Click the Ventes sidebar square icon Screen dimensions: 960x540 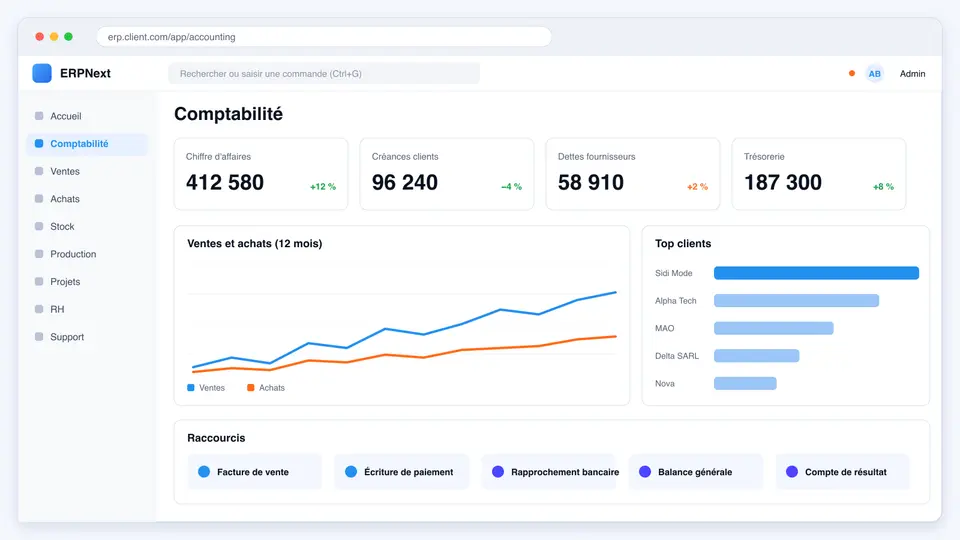(39, 171)
